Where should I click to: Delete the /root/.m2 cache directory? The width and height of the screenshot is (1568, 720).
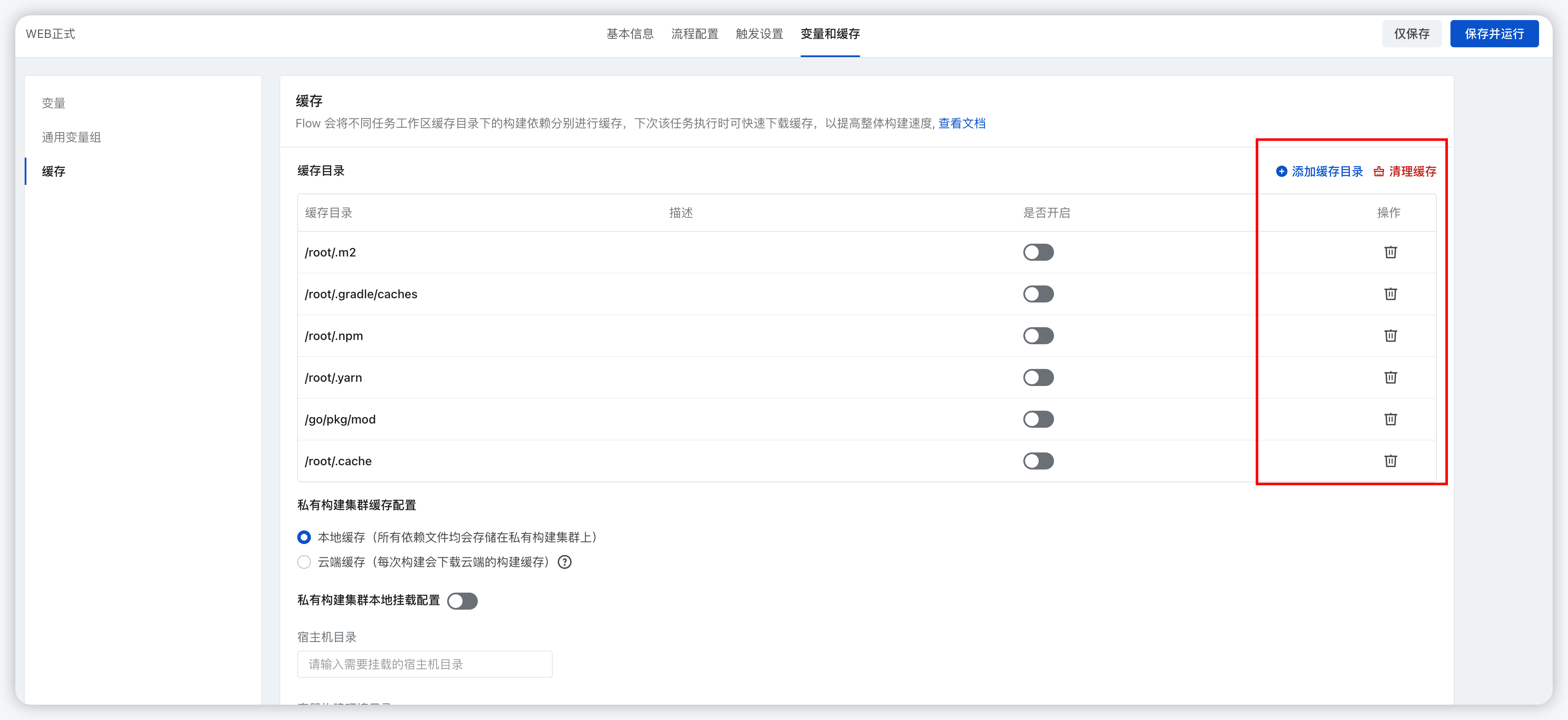point(1390,252)
